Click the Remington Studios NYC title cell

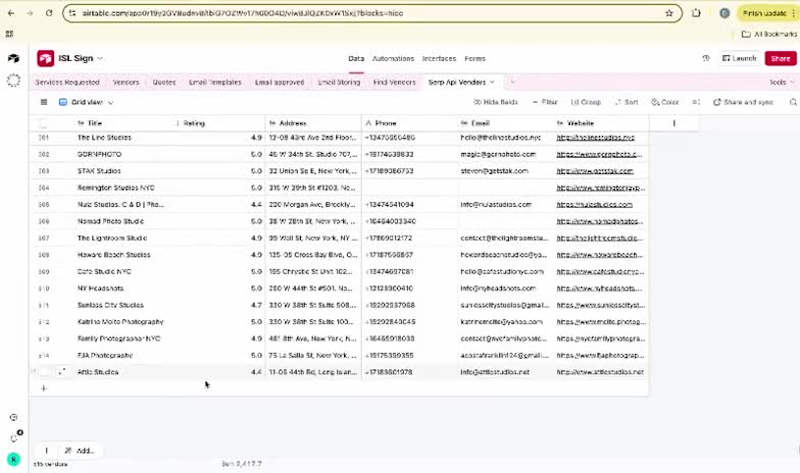(122, 188)
